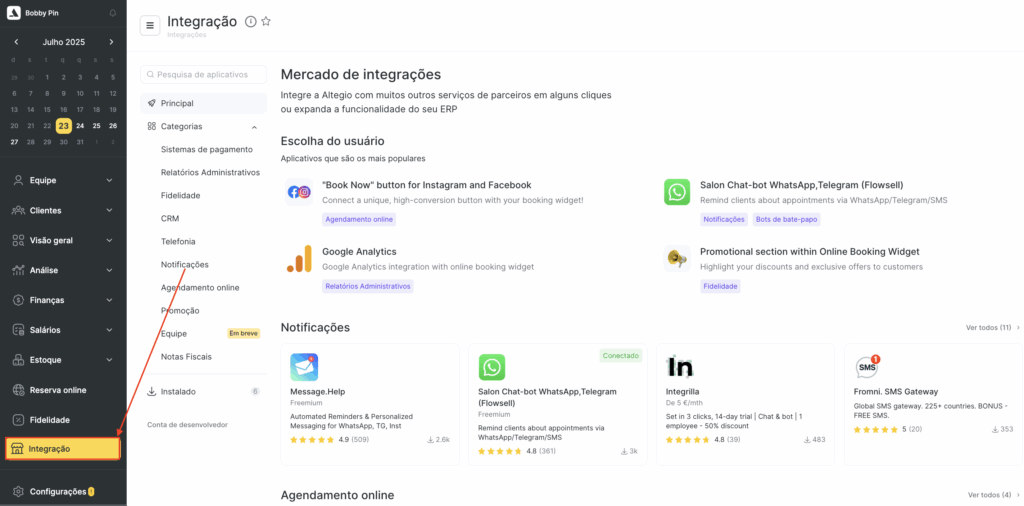The image size is (1024, 506).
Task: Collapse the Categorias list chevron
Action: point(255,127)
